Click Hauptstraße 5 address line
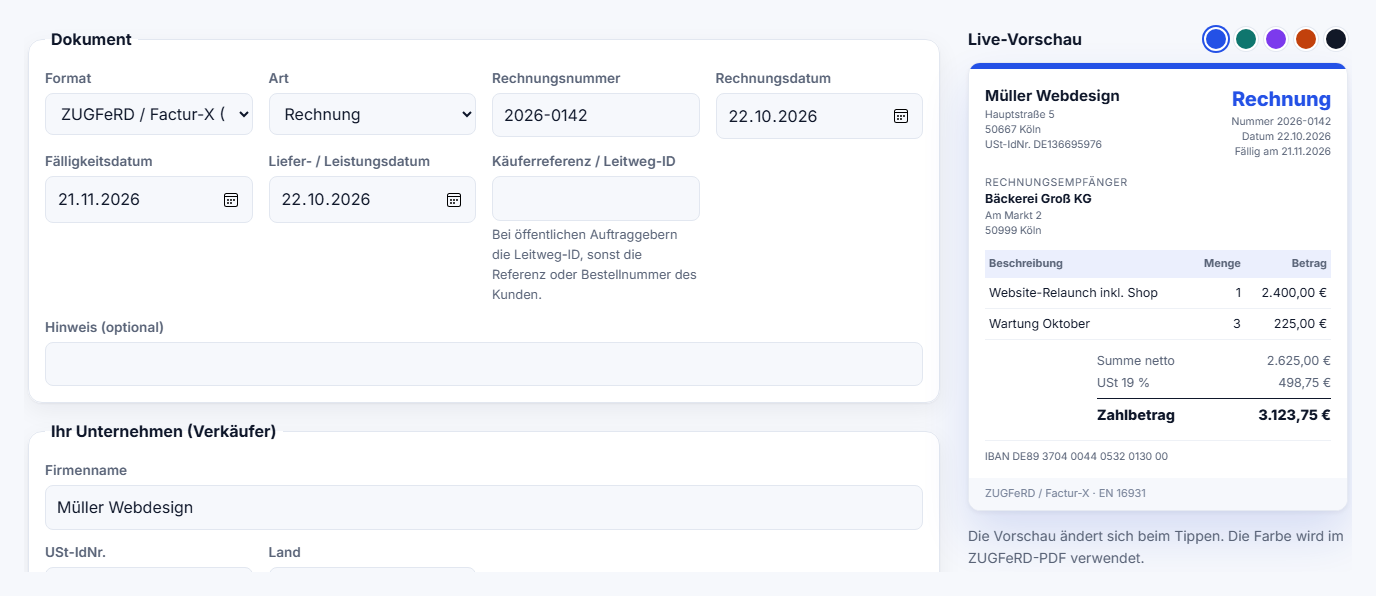This screenshot has width=1376, height=596. pos(1020,114)
